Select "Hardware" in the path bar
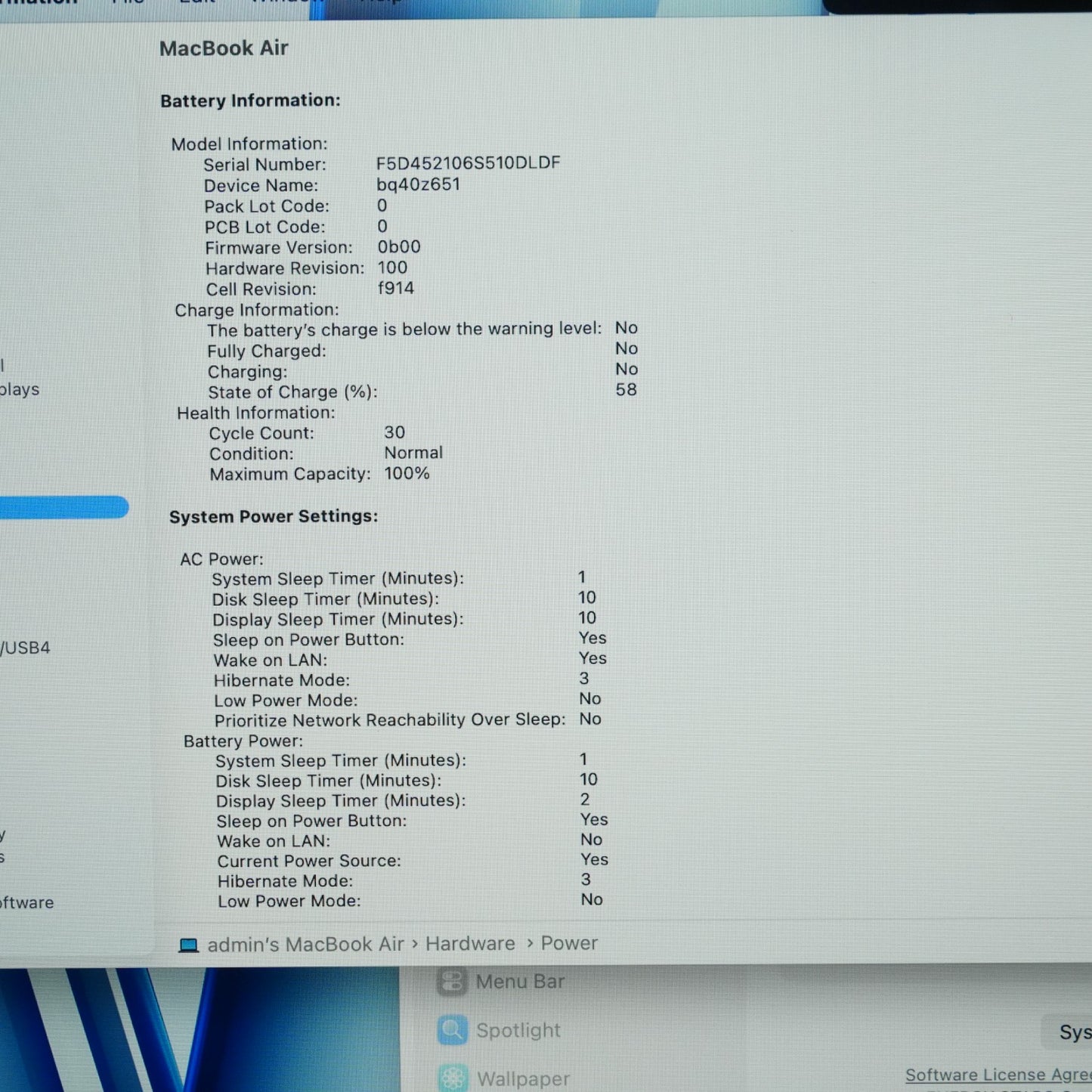Image resolution: width=1092 pixels, height=1092 pixels. coord(470,943)
